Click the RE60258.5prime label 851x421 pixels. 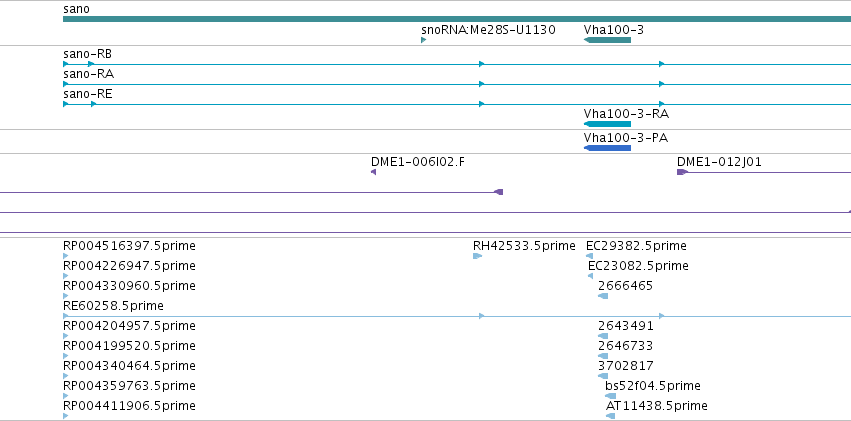113,306
